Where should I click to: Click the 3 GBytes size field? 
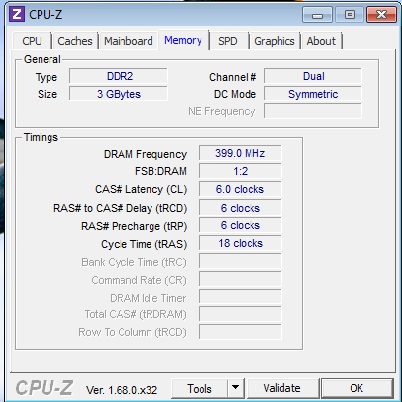click(x=118, y=94)
